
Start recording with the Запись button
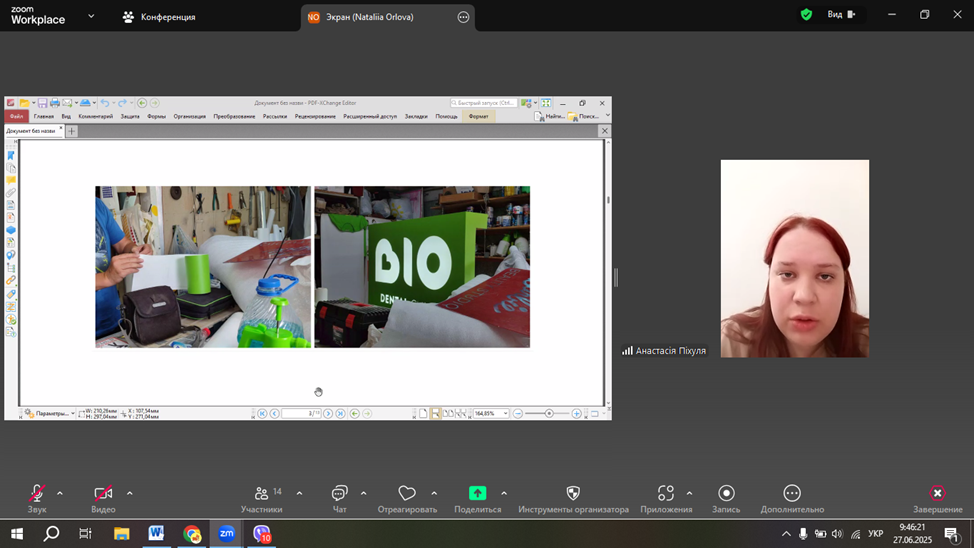pyautogui.click(x=726, y=499)
